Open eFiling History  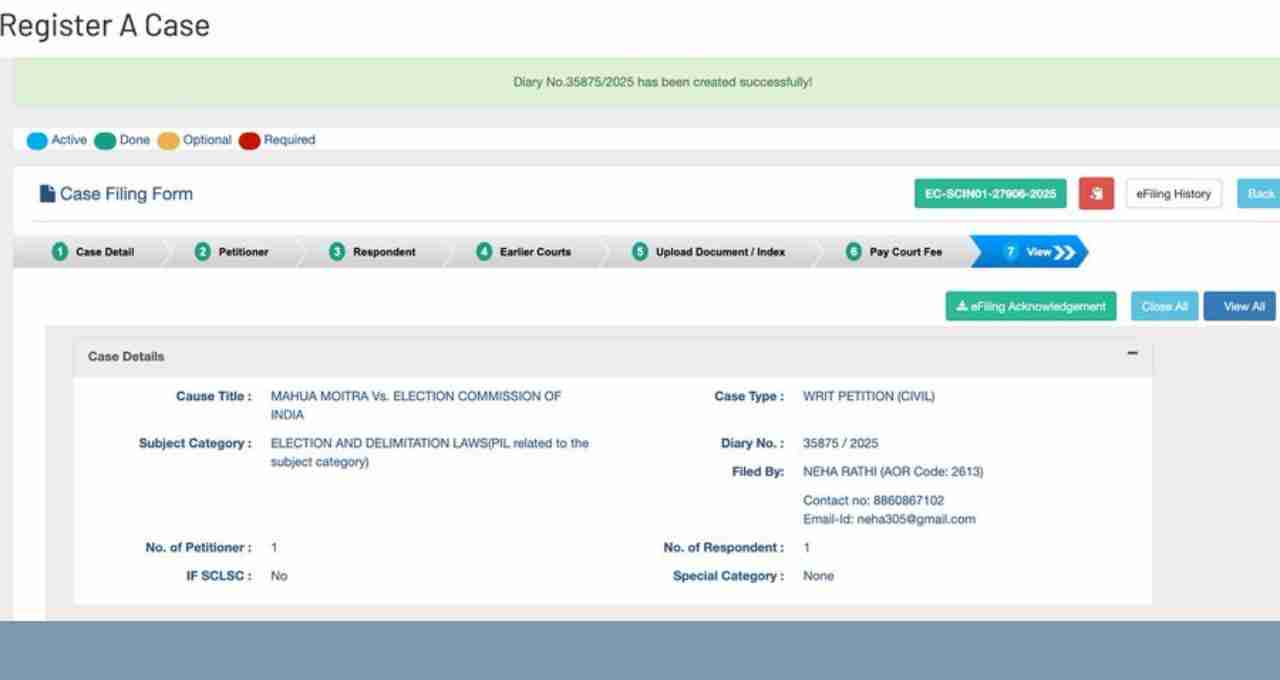pos(1173,194)
